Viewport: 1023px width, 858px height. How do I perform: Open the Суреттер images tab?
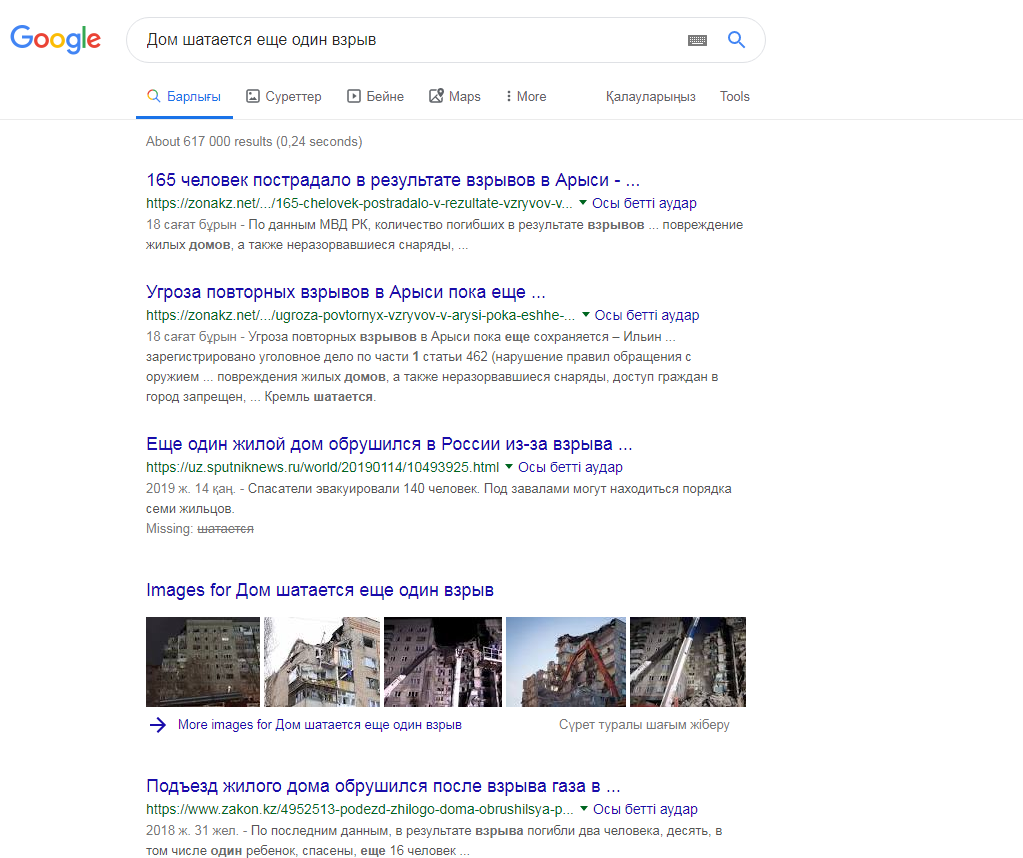point(283,97)
